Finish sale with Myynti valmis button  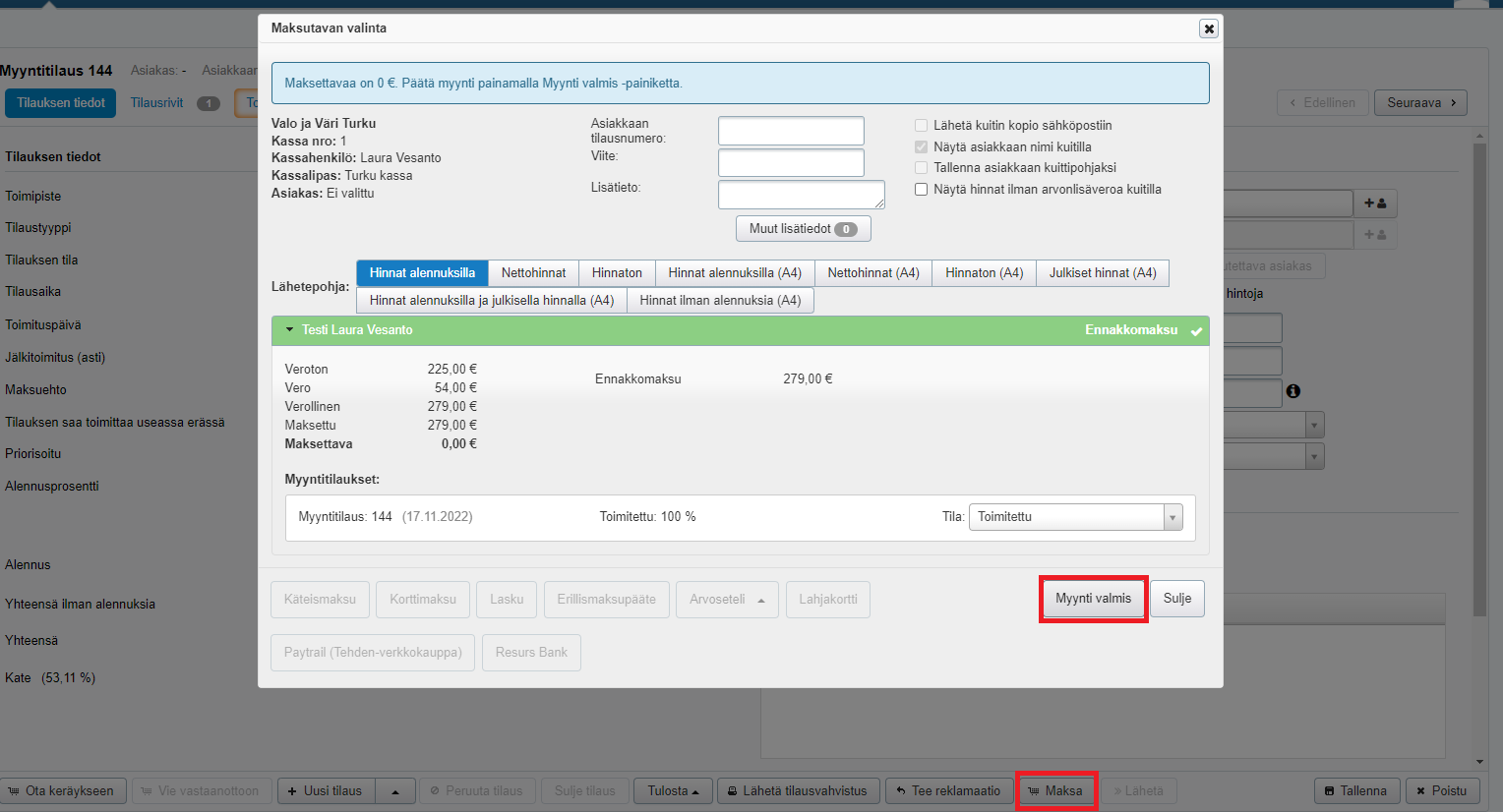[1093, 599]
